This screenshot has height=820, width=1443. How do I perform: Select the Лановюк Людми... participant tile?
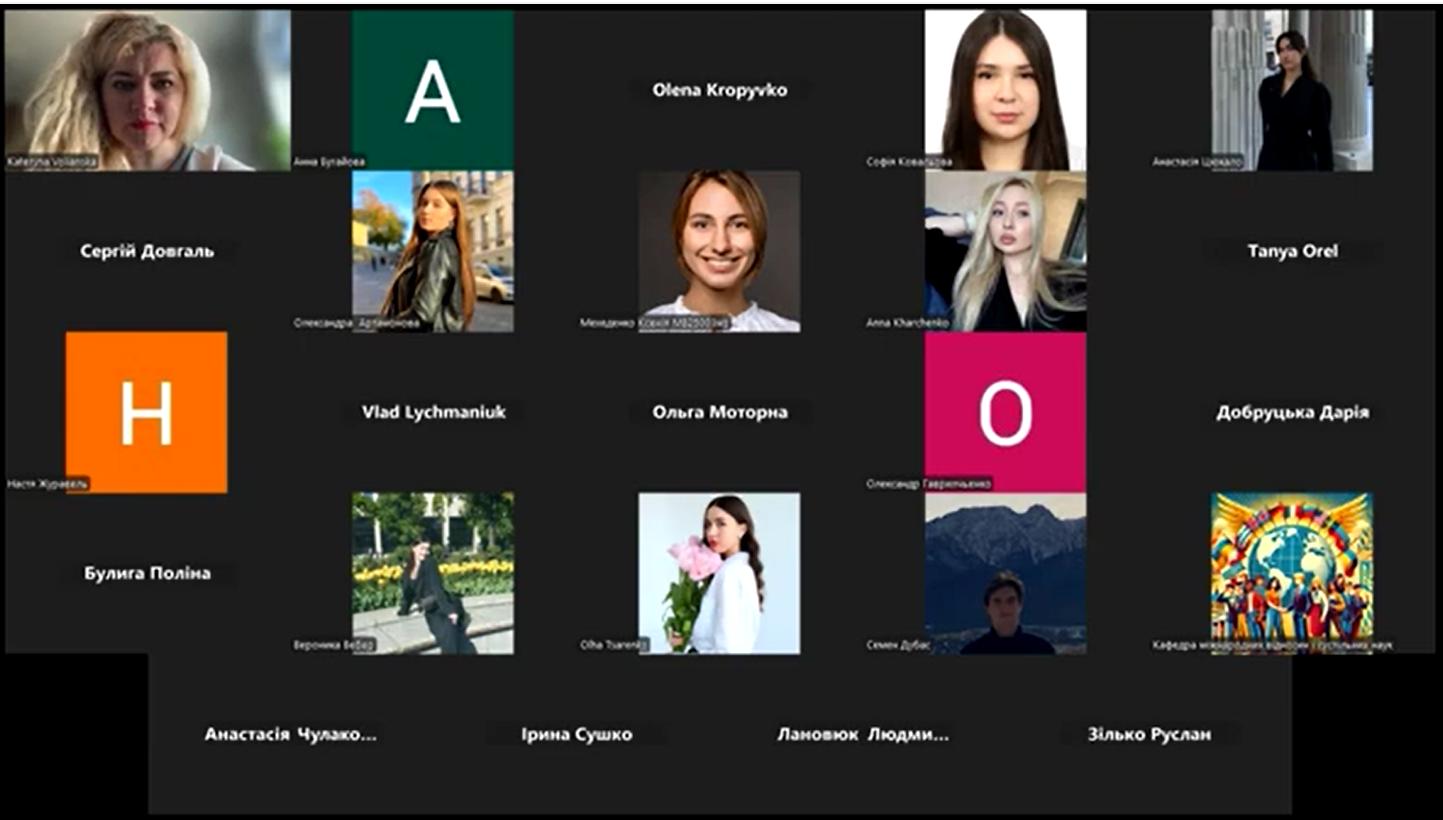[863, 734]
